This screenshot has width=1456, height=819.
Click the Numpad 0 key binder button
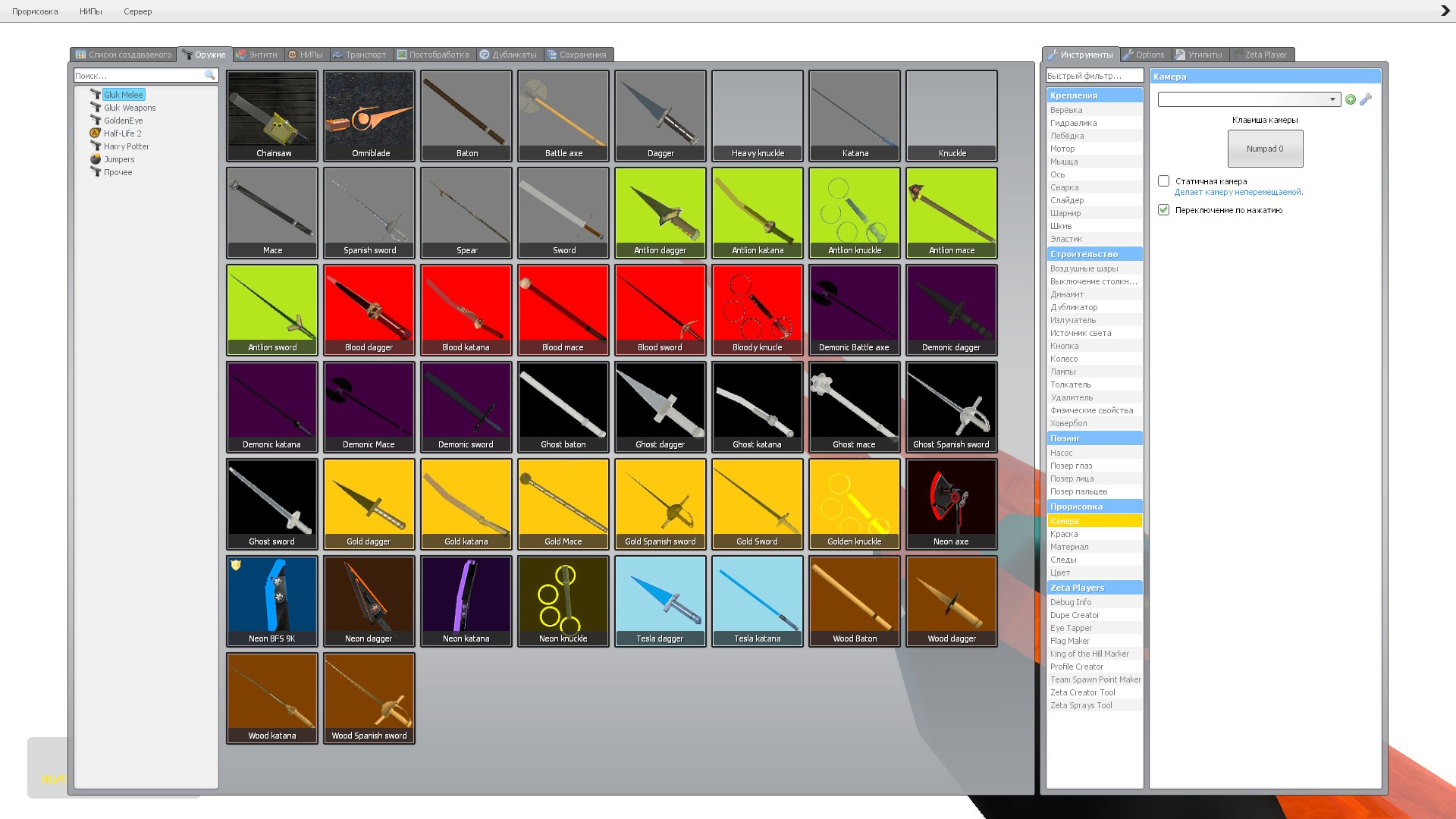(1265, 149)
